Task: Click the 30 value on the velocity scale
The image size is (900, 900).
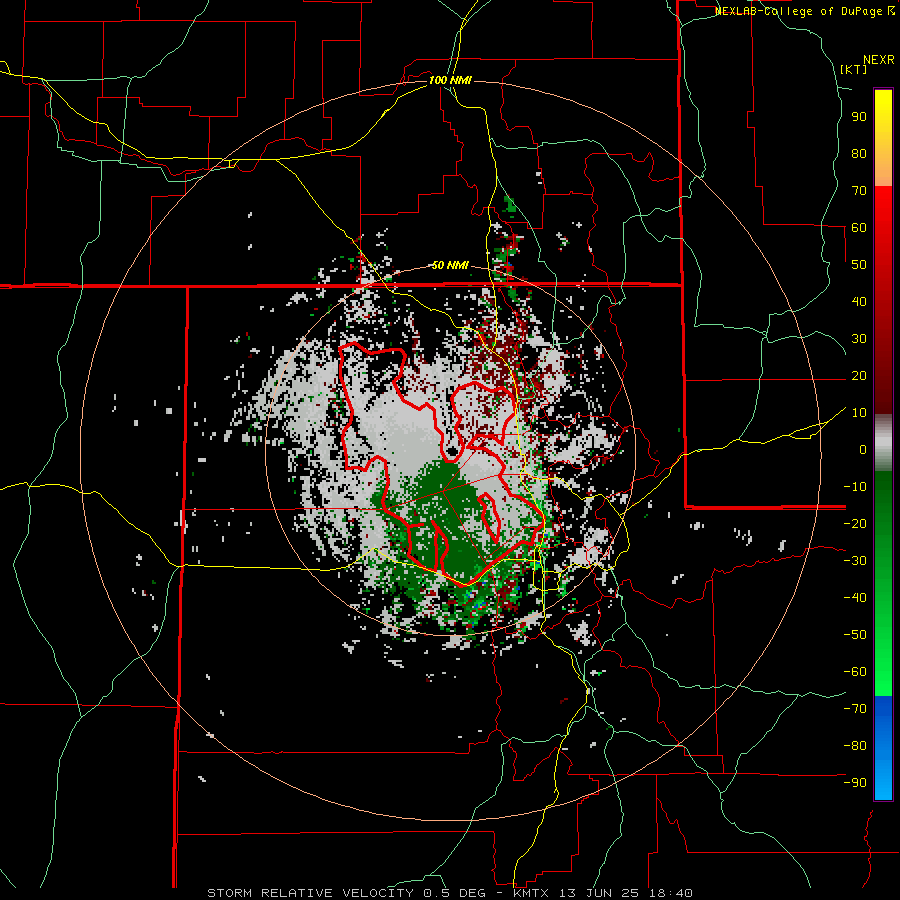Action: (x=859, y=339)
